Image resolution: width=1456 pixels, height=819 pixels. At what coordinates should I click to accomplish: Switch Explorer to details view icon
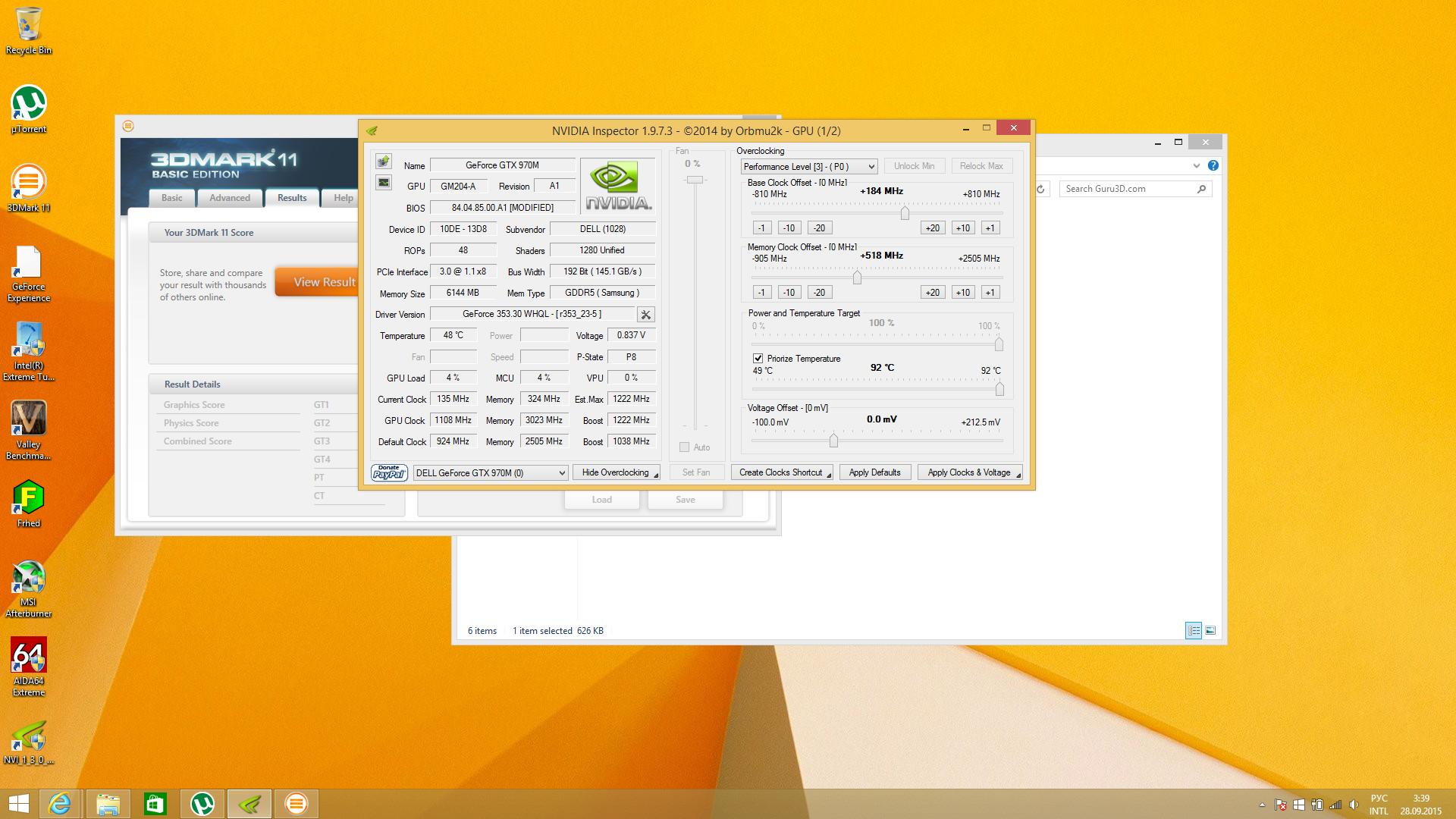click(1194, 630)
